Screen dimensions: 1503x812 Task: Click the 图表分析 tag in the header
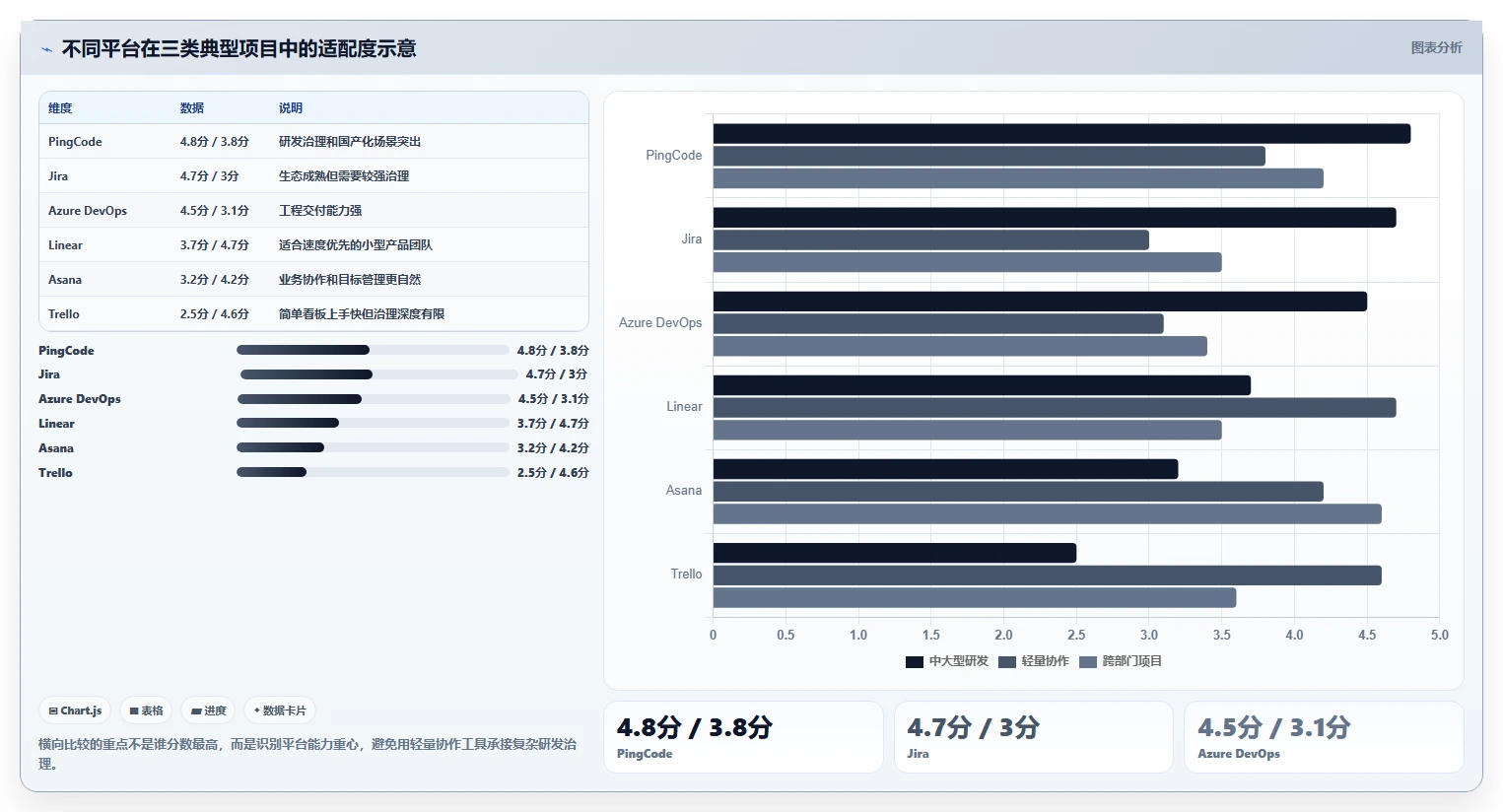[x=1436, y=47]
